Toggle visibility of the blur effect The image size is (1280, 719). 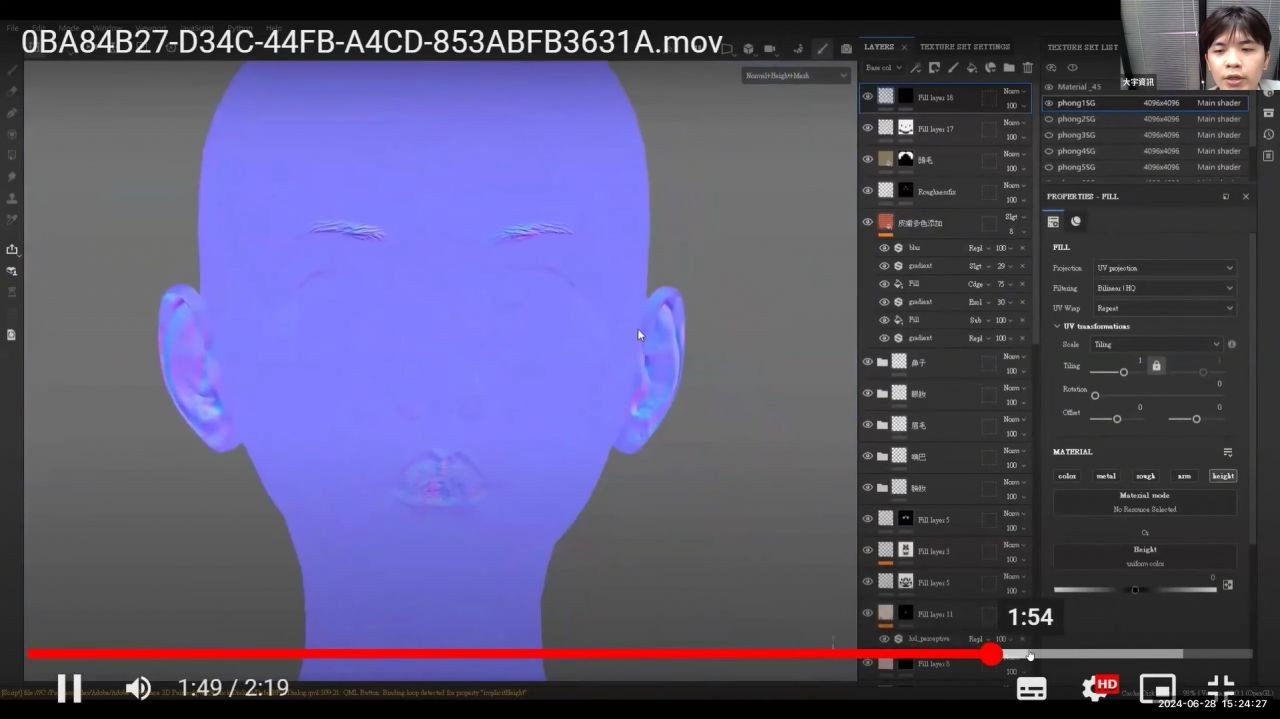coord(884,248)
